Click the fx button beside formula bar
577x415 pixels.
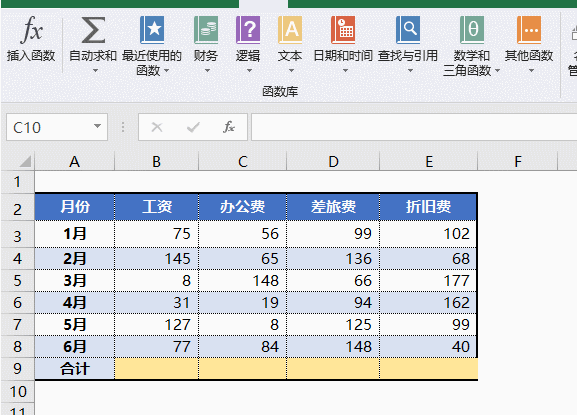(x=229, y=127)
